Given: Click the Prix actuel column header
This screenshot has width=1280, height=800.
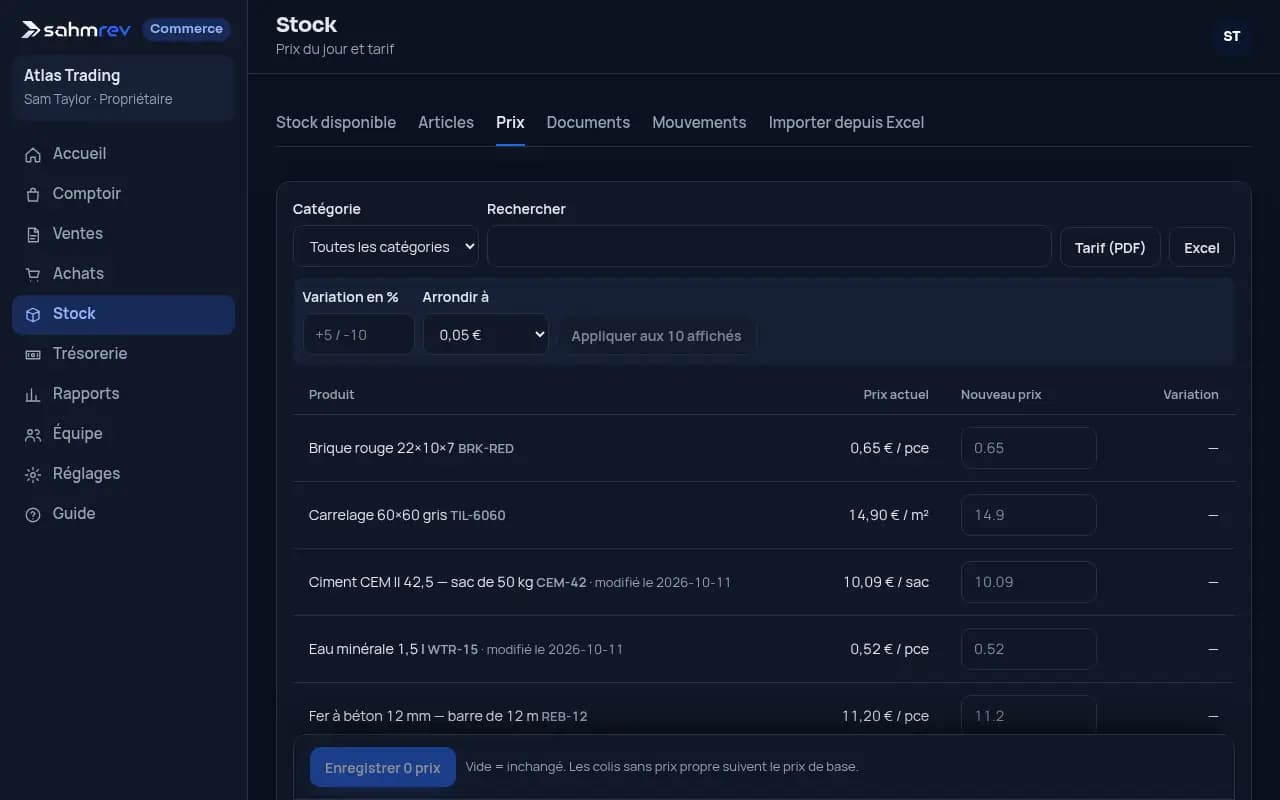Looking at the screenshot, I should click(896, 394).
